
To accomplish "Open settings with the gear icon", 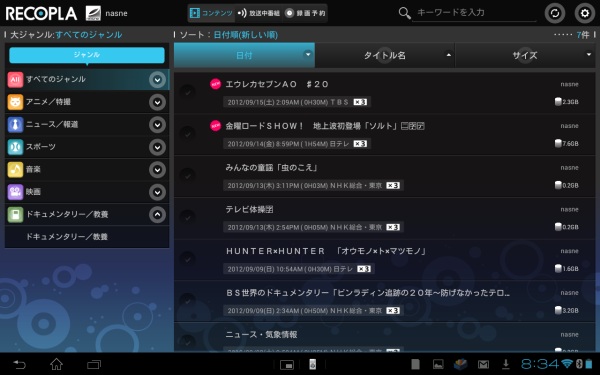I will [x=584, y=13].
